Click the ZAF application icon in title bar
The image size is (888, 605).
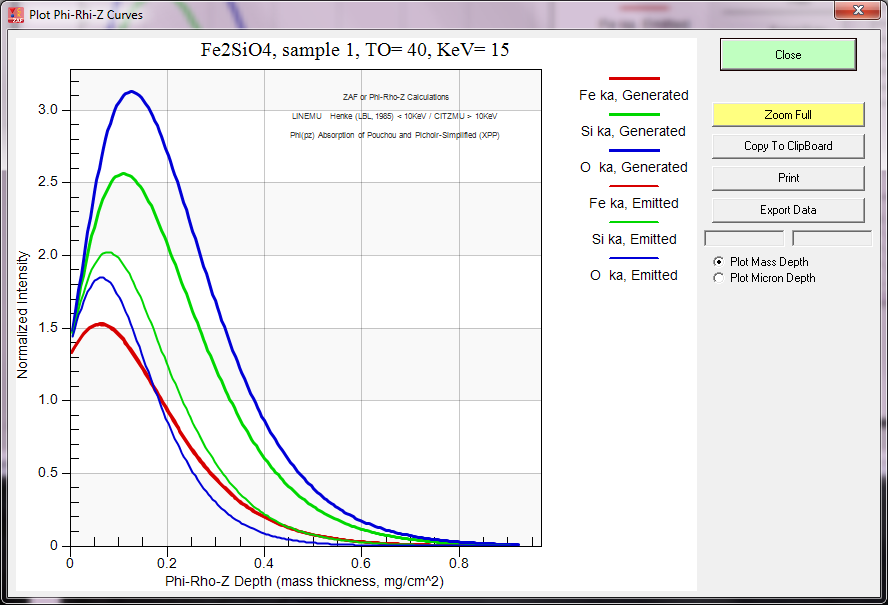click(16, 15)
